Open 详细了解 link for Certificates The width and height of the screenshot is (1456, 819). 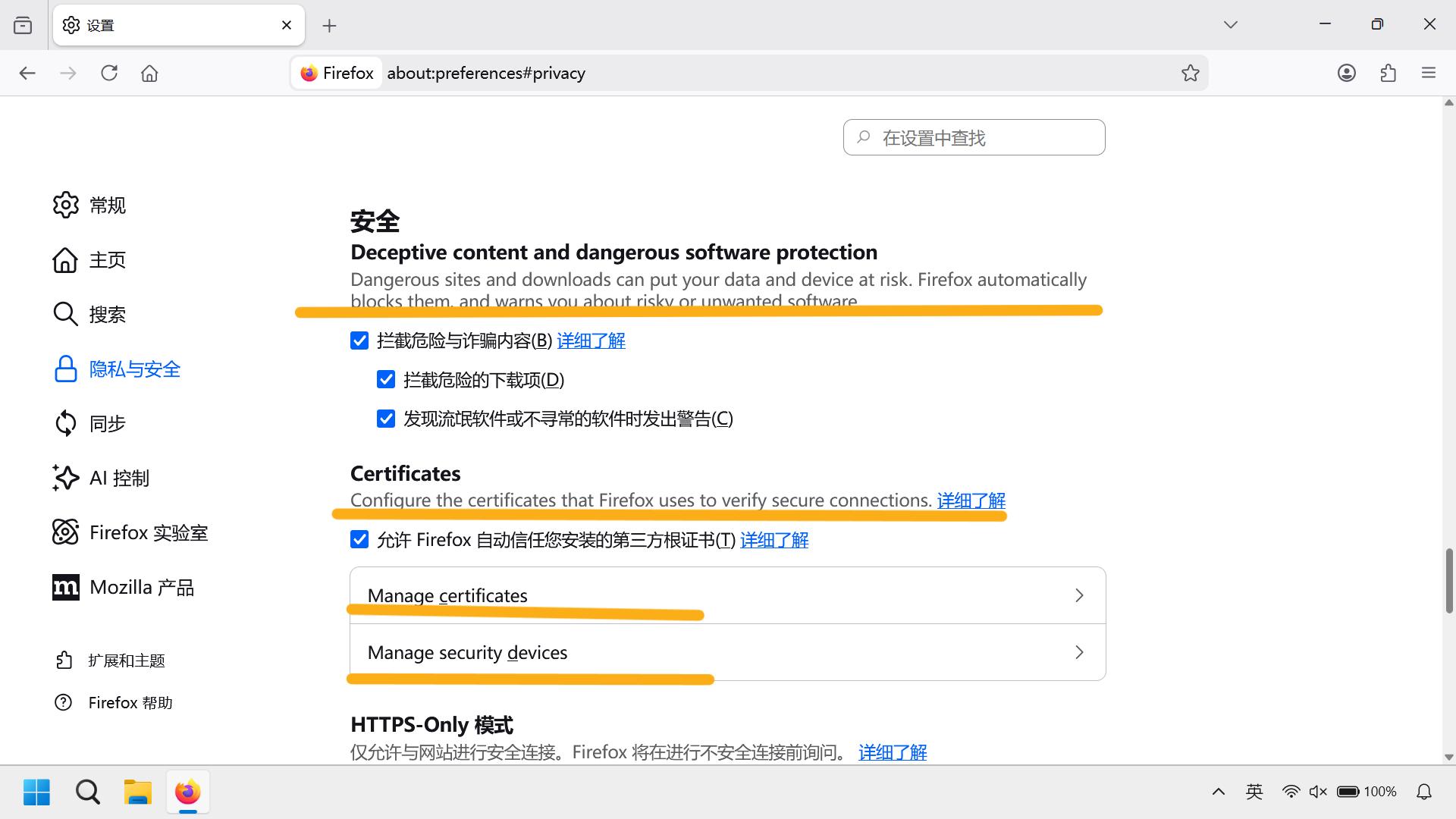click(x=971, y=500)
